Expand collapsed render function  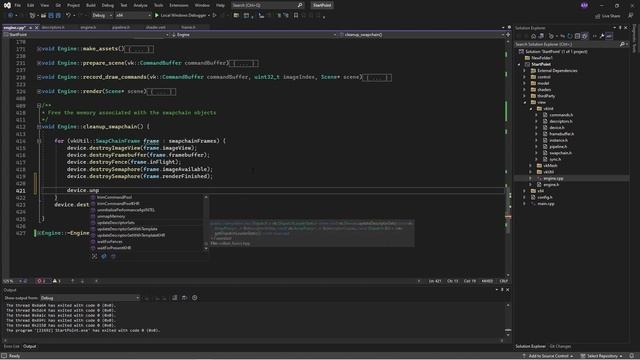[x=39, y=92]
